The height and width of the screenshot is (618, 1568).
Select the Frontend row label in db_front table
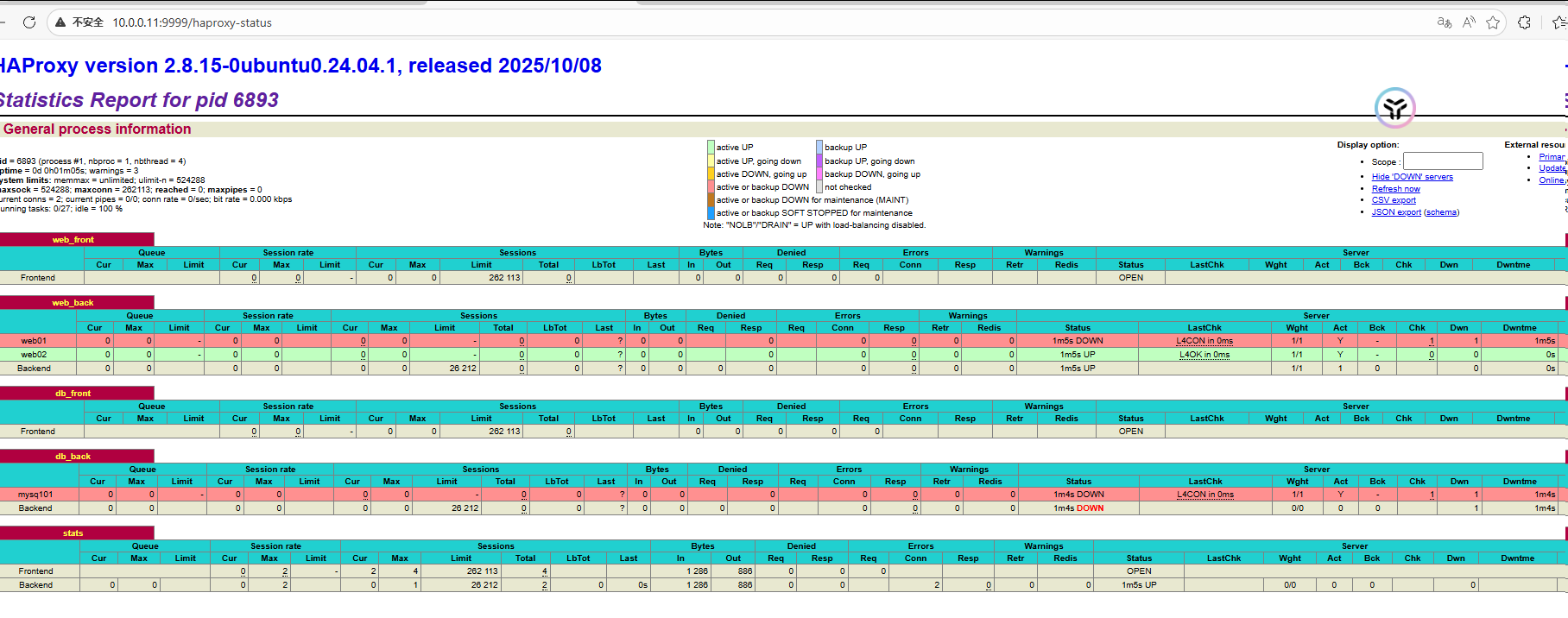[x=38, y=432]
